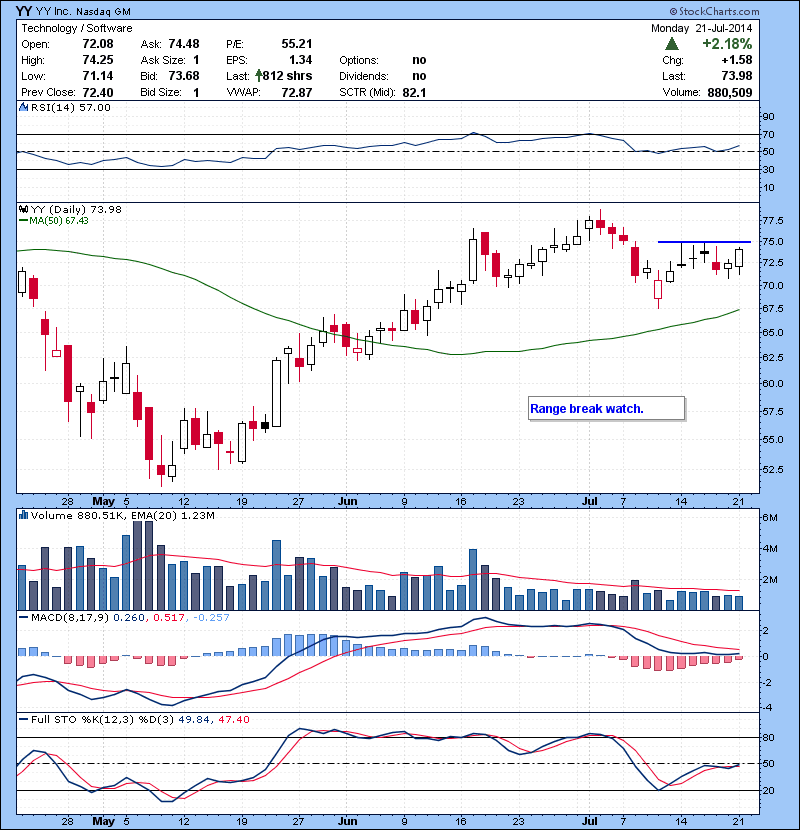Image resolution: width=800 pixels, height=830 pixels.
Task: Click the Volume 880.51K EMA(20) label
Action: [123, 515]
